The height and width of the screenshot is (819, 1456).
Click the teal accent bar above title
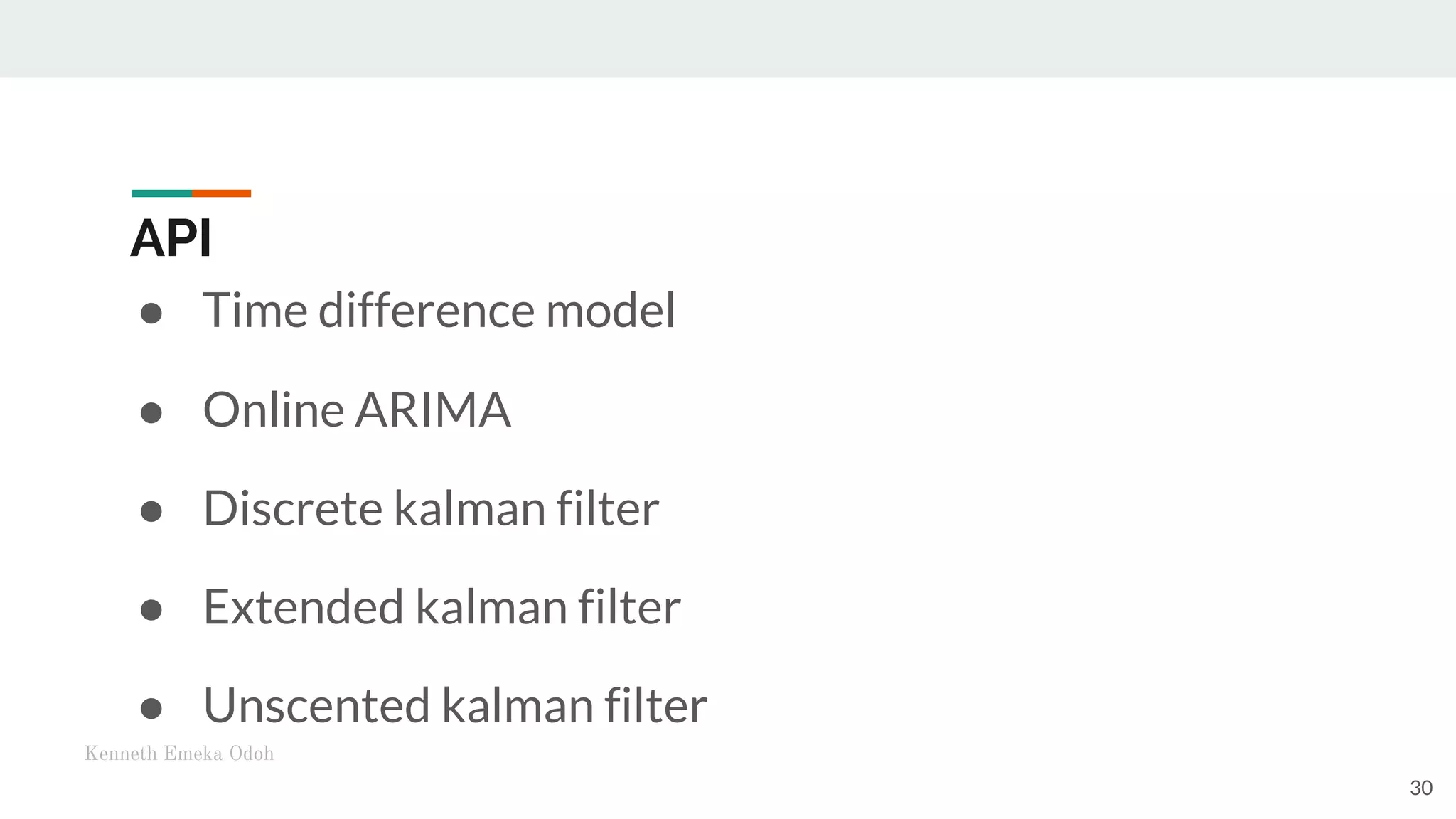pos(162,193)
